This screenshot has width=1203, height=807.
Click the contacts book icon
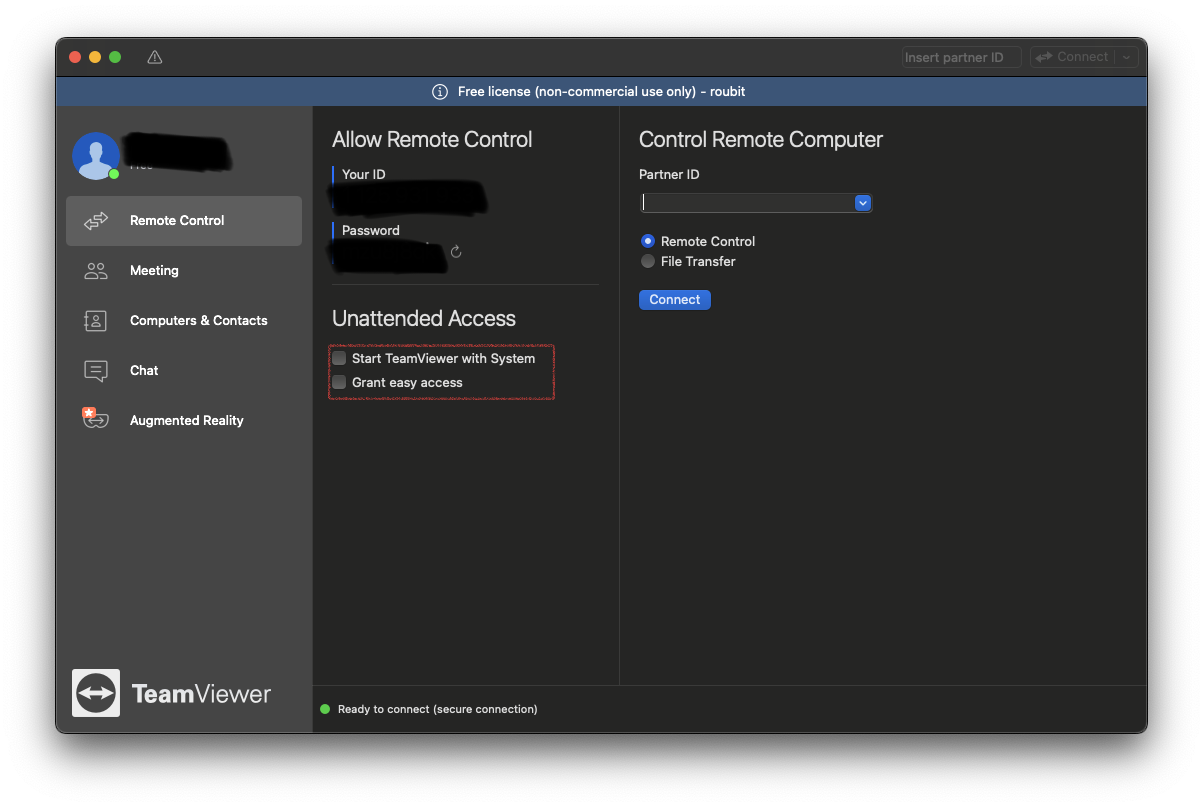pos(96,321)
